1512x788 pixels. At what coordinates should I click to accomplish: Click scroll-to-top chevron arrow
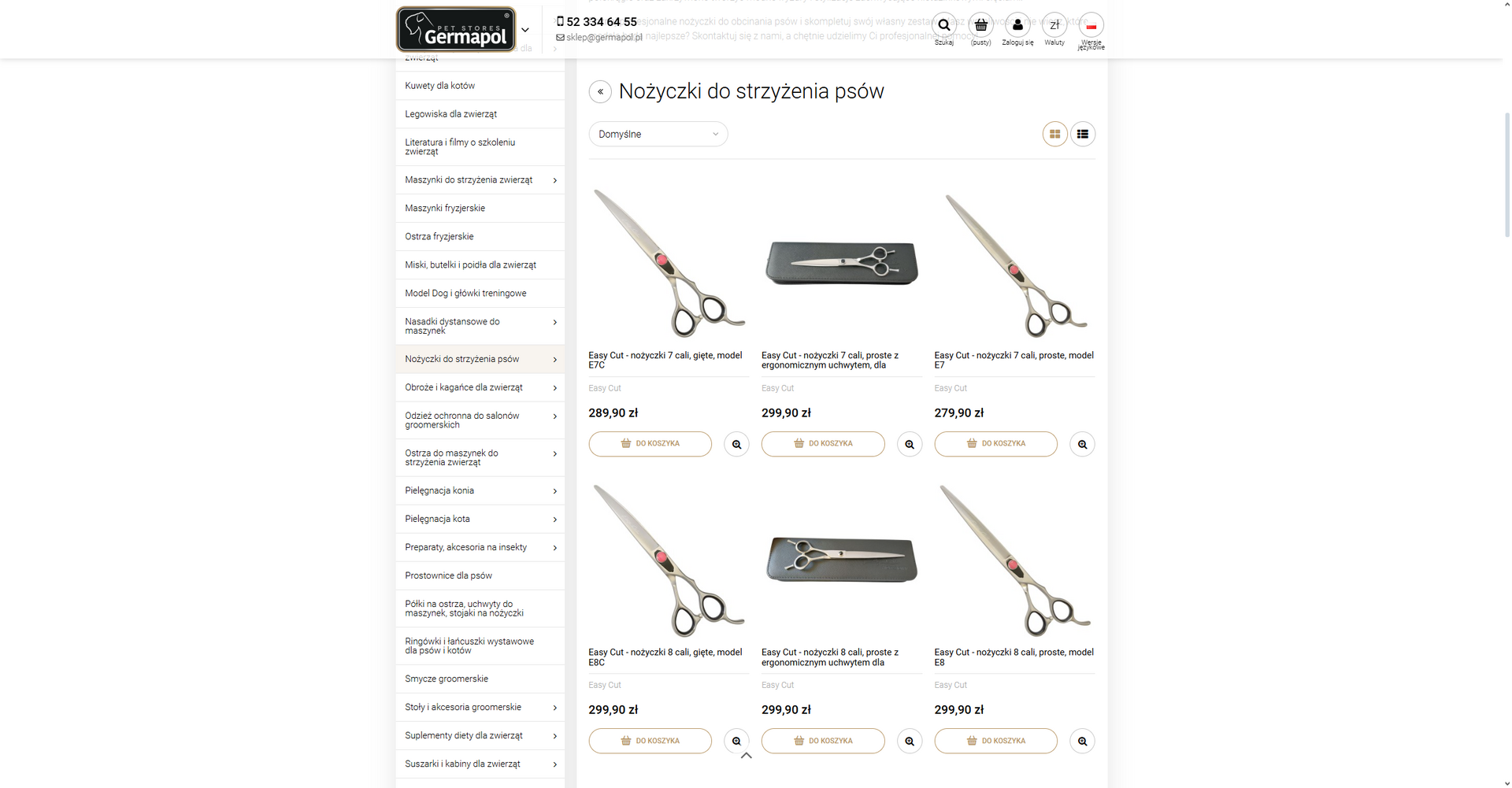[x=747, y=756]
